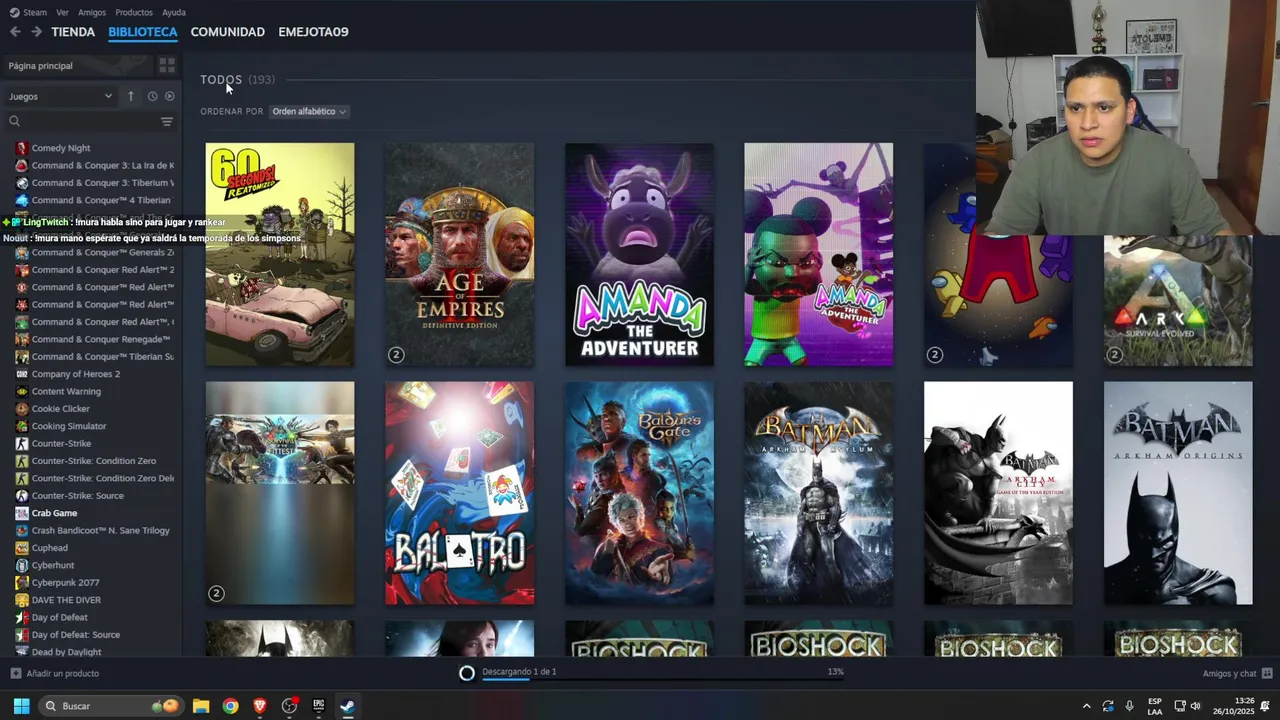Open the Baldur's Gate 3 cover
Image resolution: width=1280 pixels, height=720 pixels.
point(640,493)
